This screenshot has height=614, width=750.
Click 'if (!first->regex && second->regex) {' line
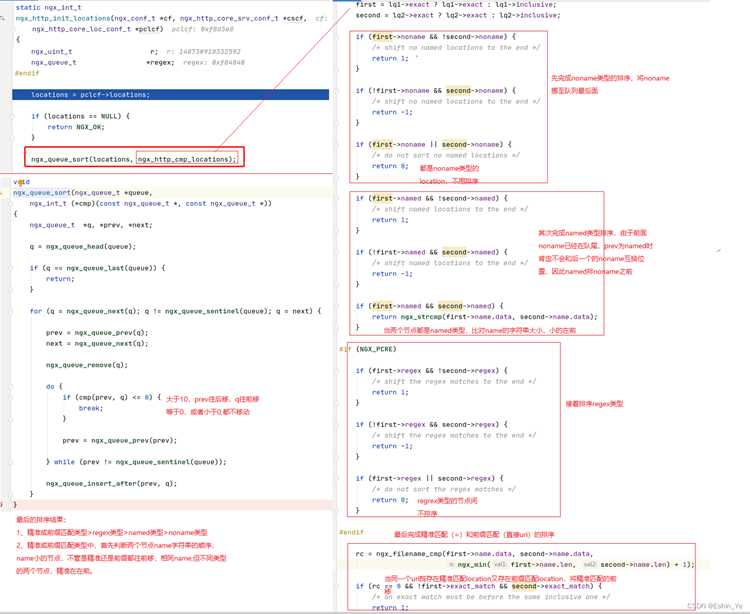point(432,425)
